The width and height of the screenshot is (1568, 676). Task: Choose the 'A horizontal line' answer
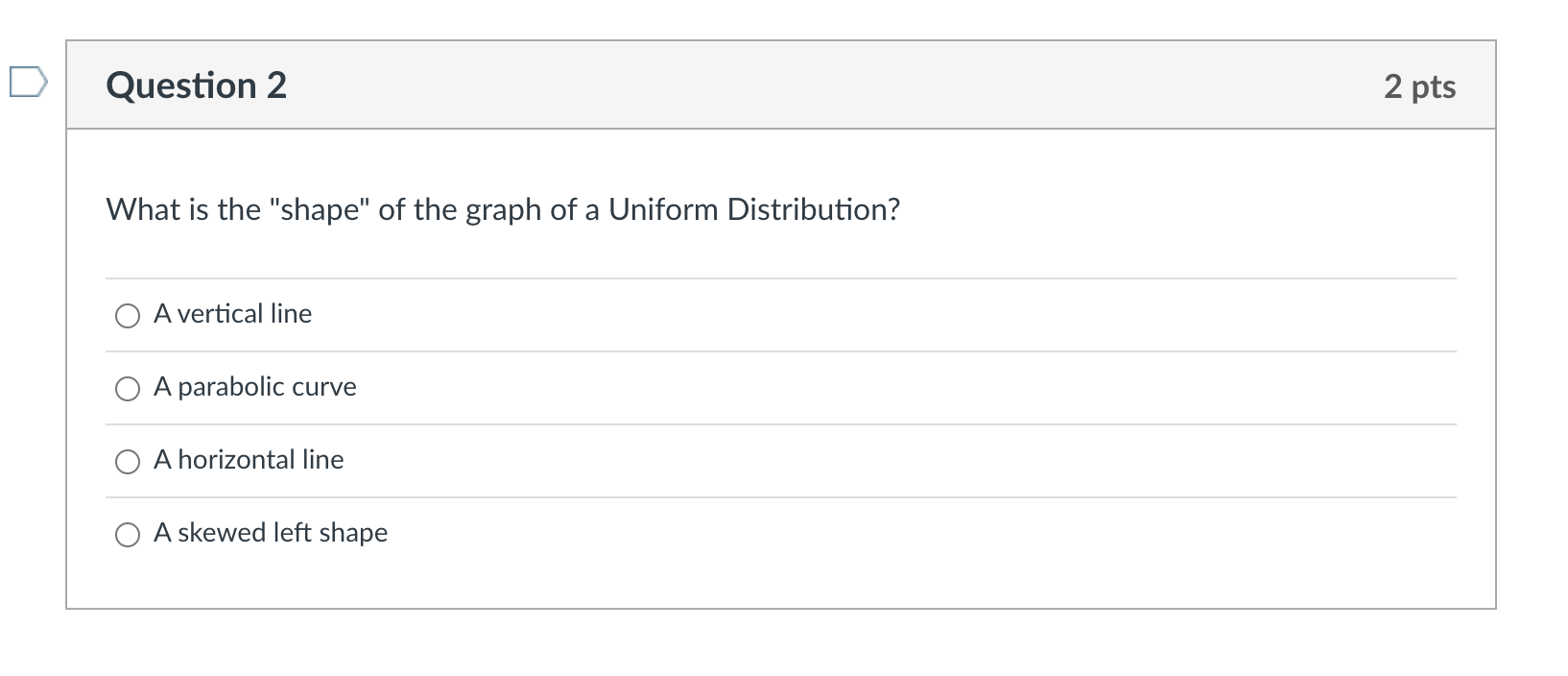(x=127, y=461)
